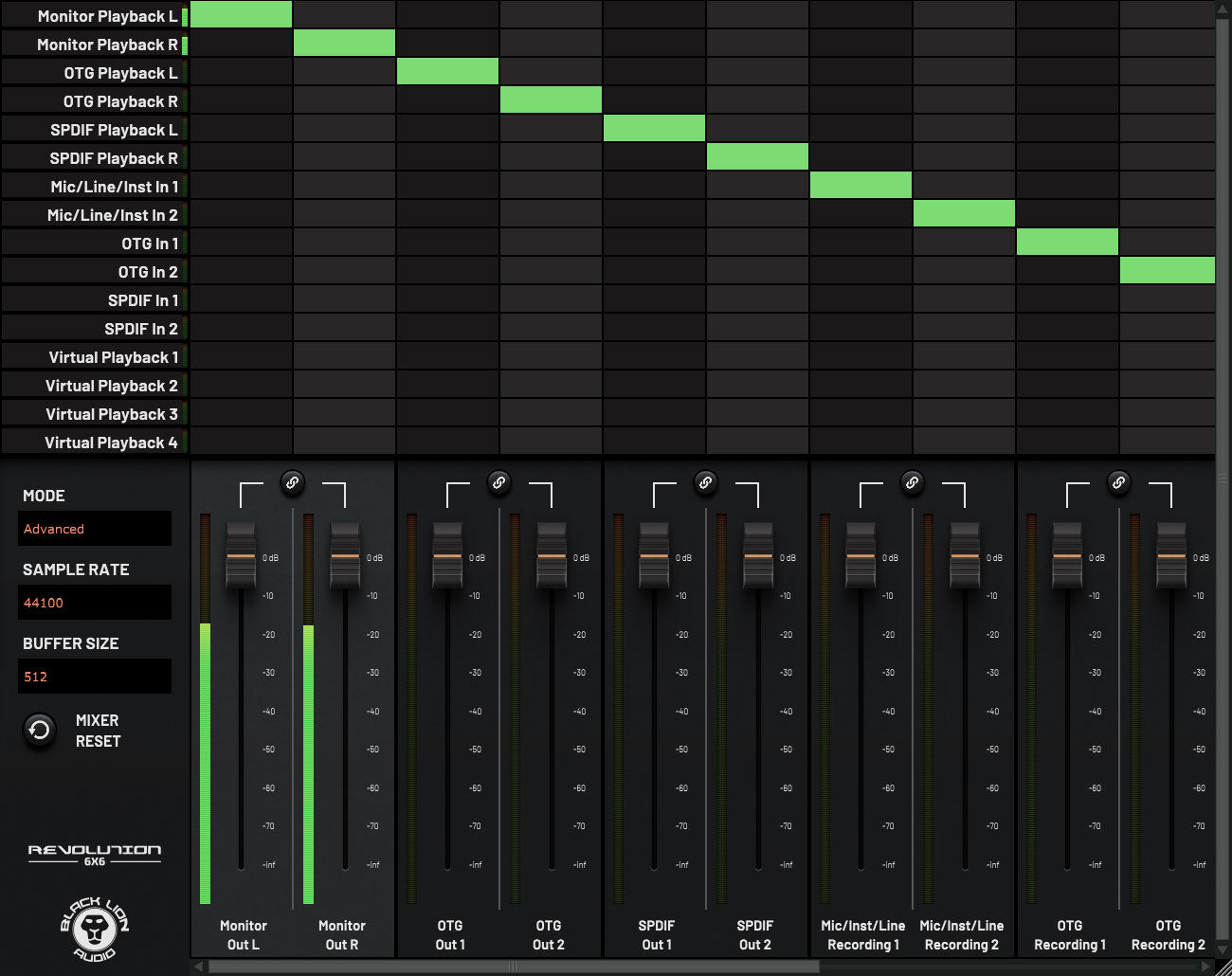Toggle a routing cell in the Virtual Playback 1 row

click(x=242, y=356)
